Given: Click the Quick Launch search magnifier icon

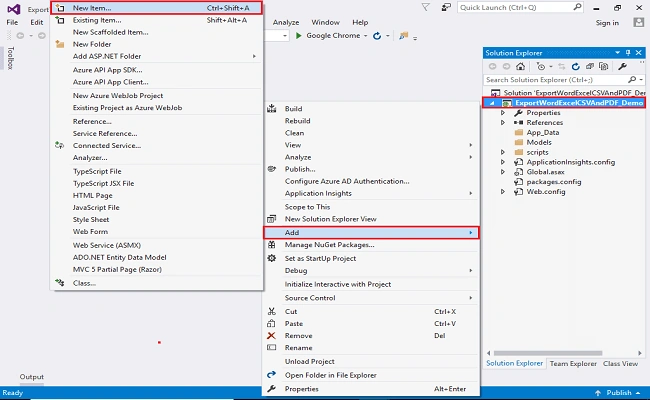Looking at the screenshot, I should point(577,7).
